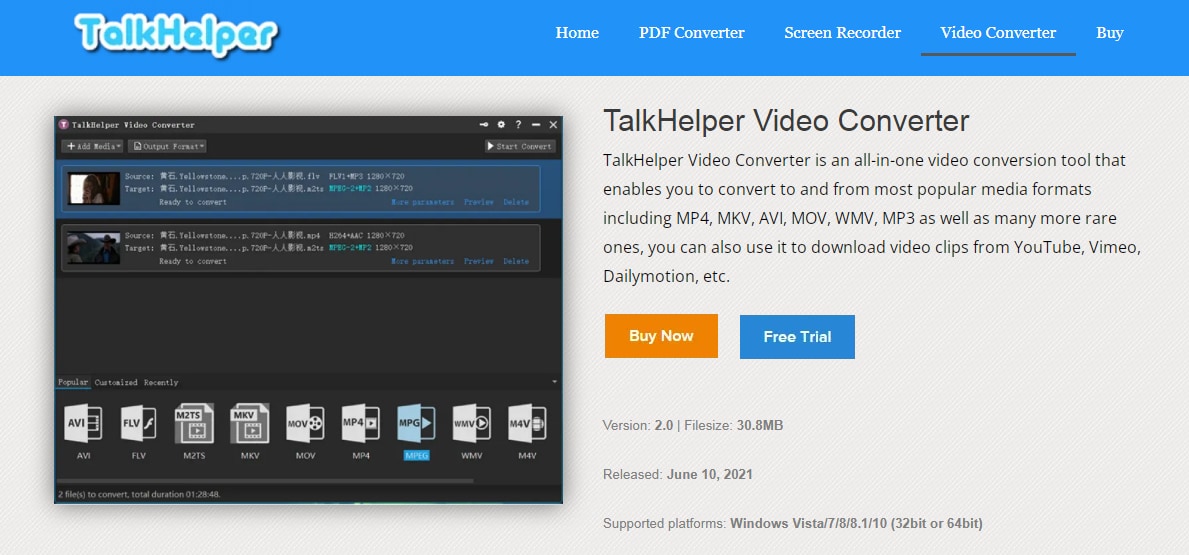Choose the FLV format icon
Viewport: 1189px width, 555px height.
(138, 424)
